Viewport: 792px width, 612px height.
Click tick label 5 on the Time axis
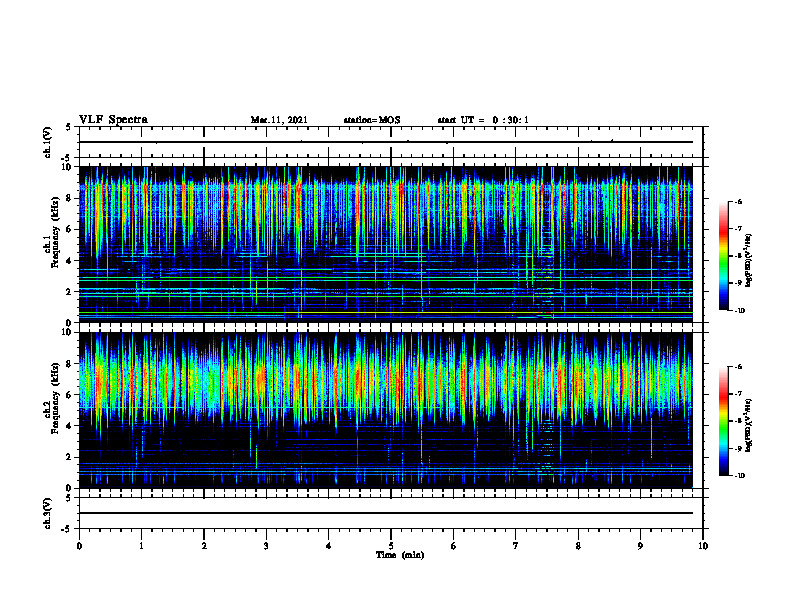coord(391,546)
